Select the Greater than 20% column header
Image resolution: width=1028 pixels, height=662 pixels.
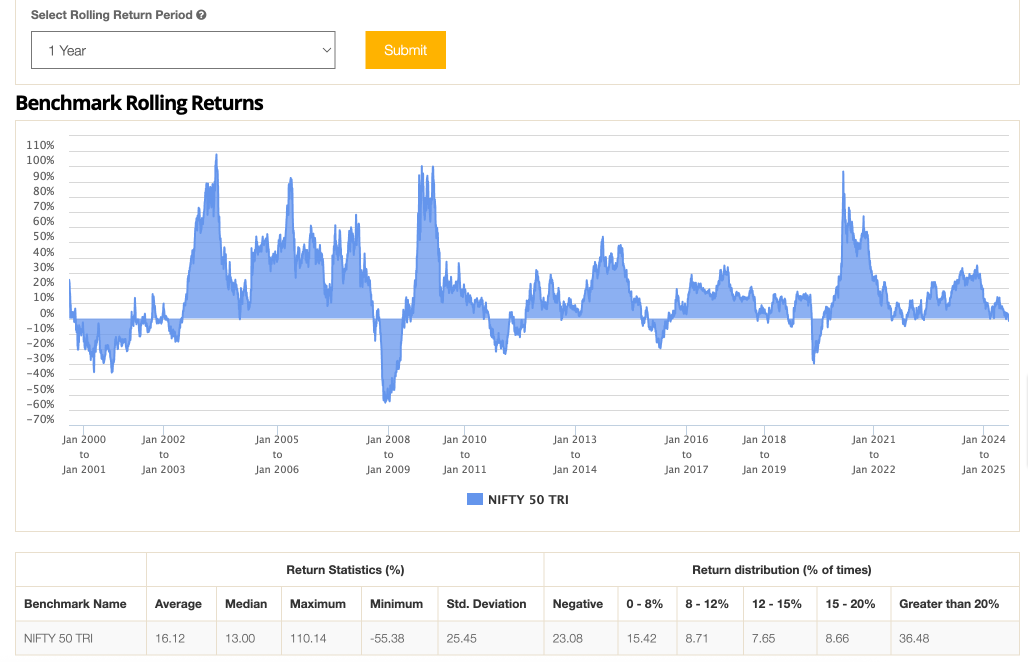click(949, 604)
